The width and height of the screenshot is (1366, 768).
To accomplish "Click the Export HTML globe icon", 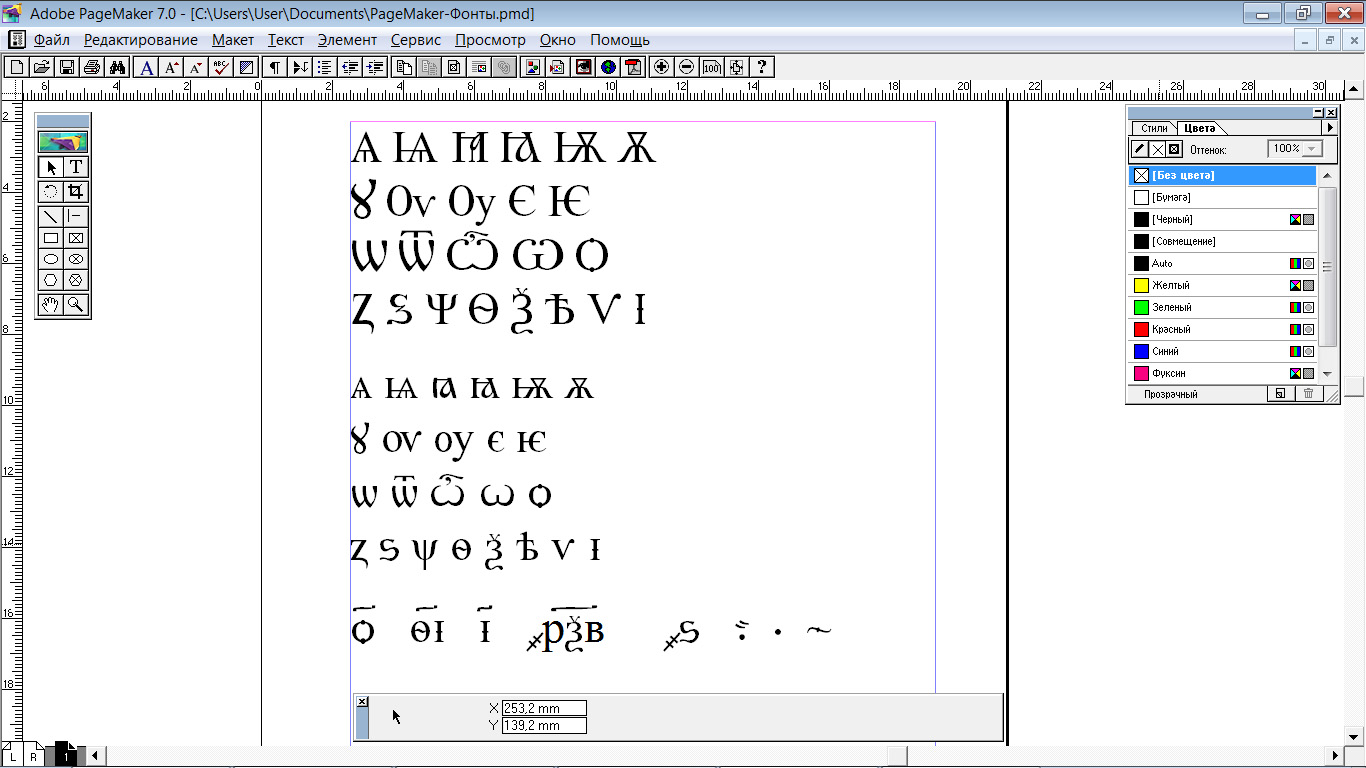I will pyautogui.click(x=608, y=67).
